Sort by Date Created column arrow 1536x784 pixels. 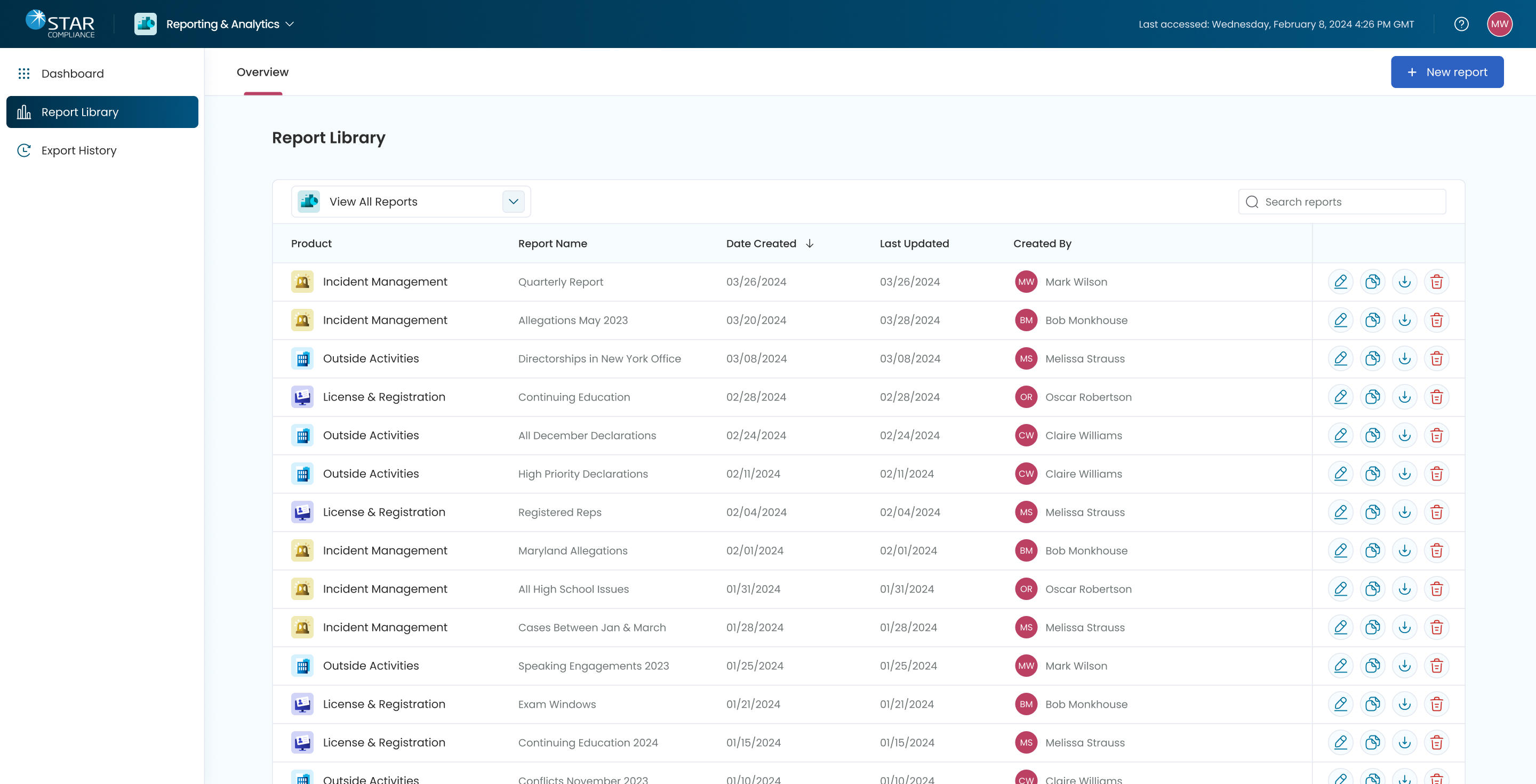tap(809, 243)
